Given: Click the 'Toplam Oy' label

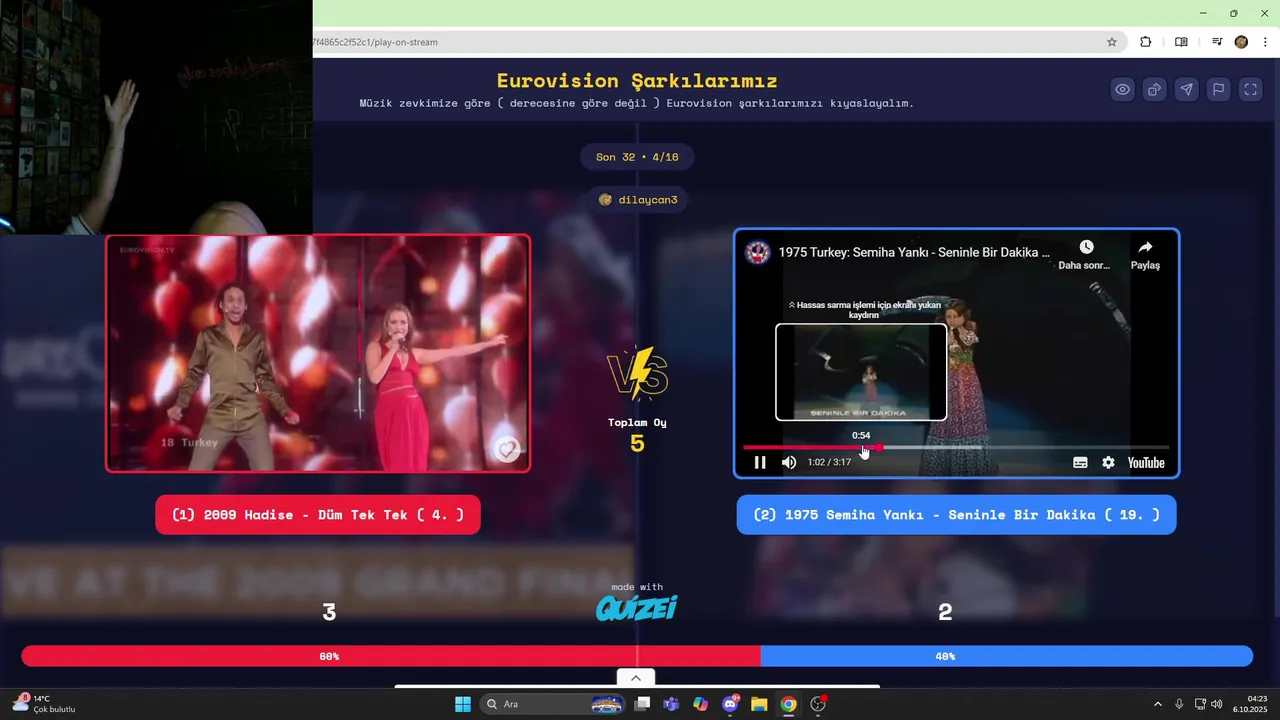Looking at the screenshot, I should point(637,422).
